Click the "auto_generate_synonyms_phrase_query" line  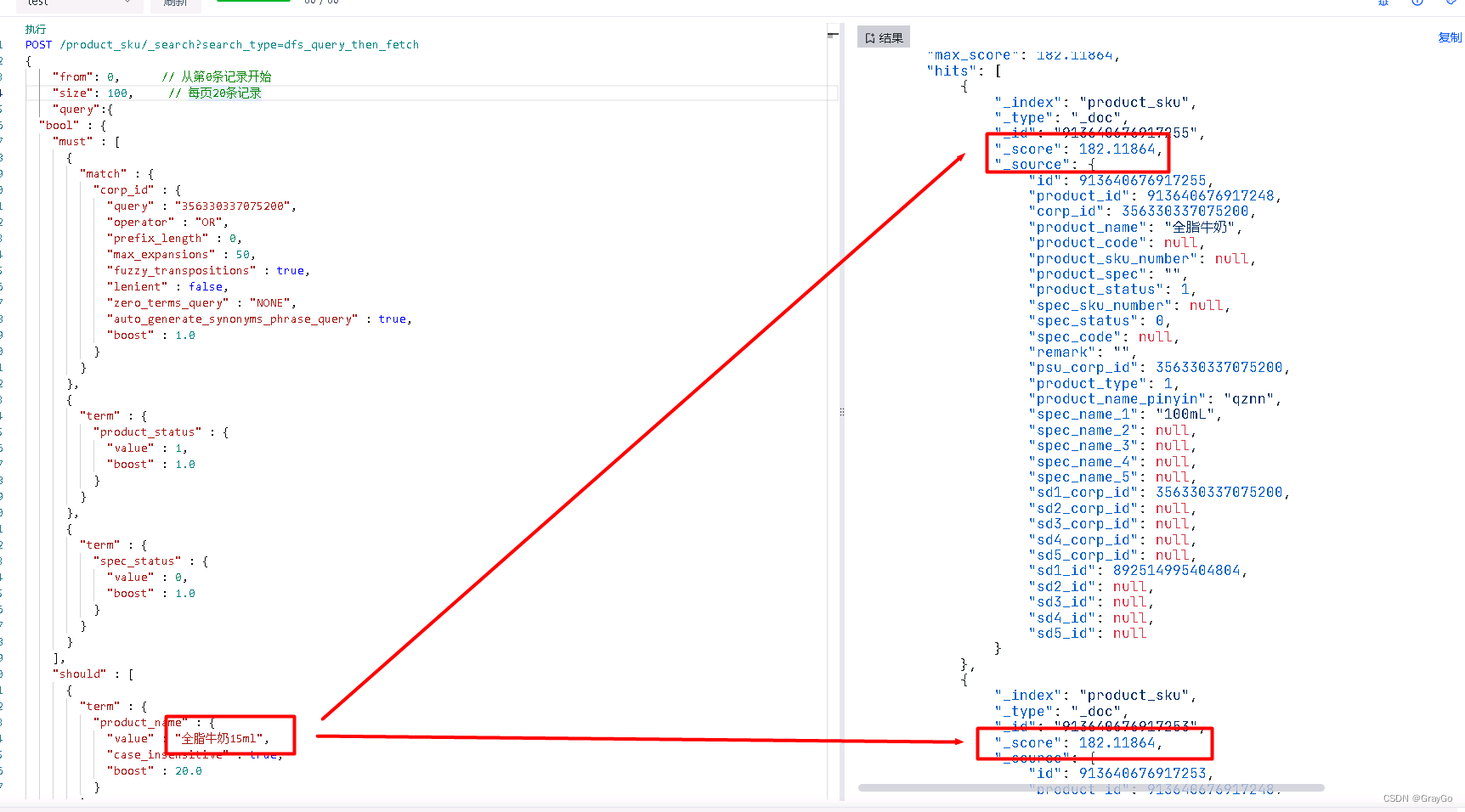coord(259,319)
